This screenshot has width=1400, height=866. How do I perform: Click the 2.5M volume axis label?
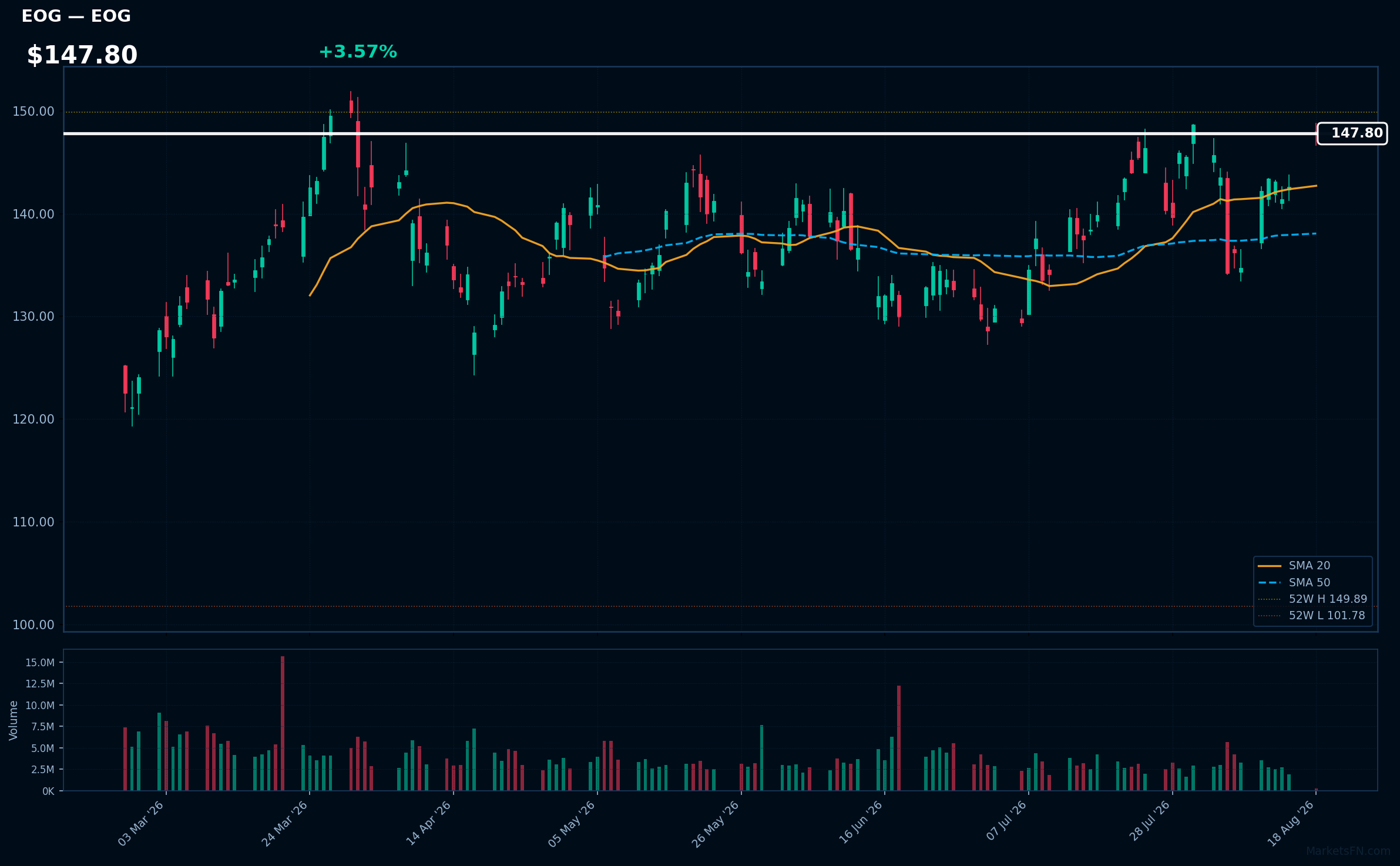[43, 770]
